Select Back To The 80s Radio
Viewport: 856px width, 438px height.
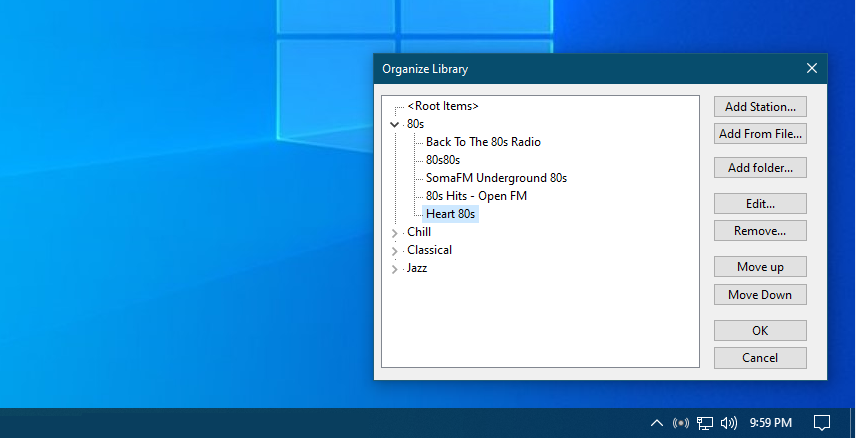coord(483,142)
